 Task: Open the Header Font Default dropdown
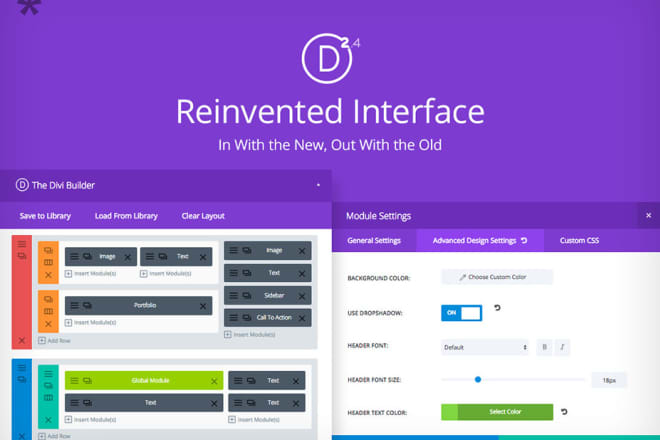[485, 347]
